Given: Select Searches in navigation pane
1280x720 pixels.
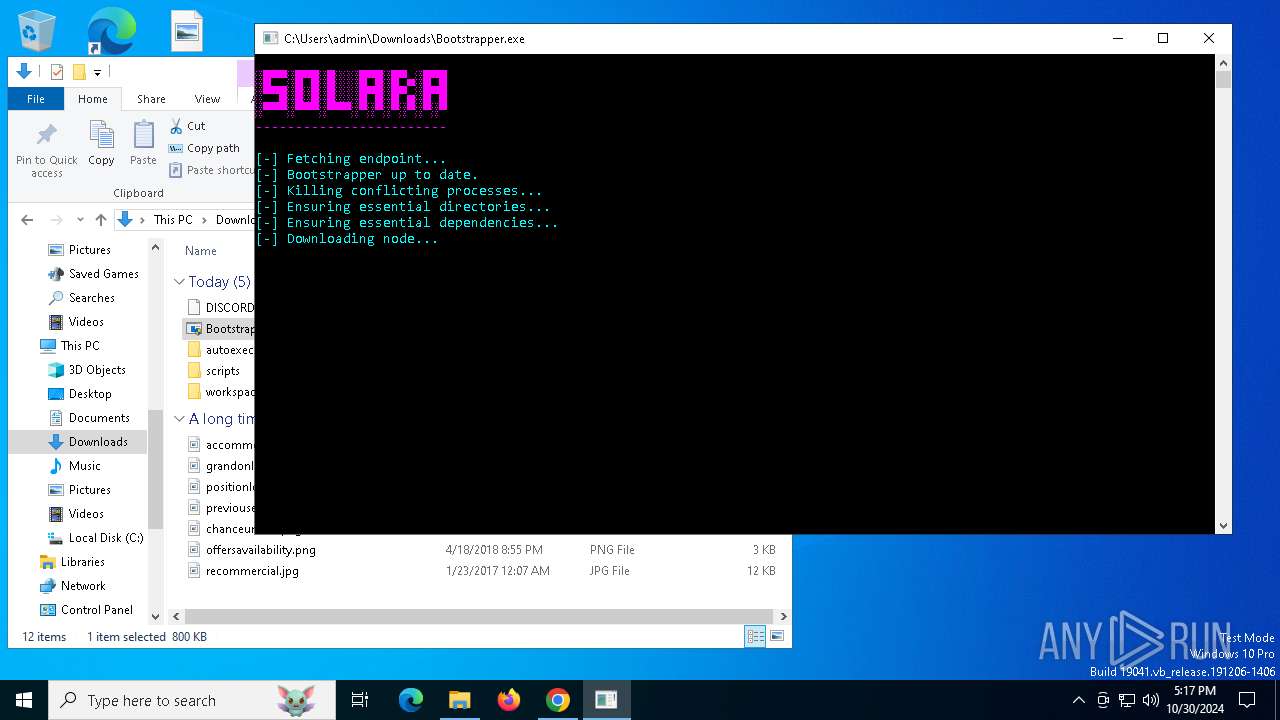Looking at the screenshot, I should pyautogui.click(x=81, y=298).
